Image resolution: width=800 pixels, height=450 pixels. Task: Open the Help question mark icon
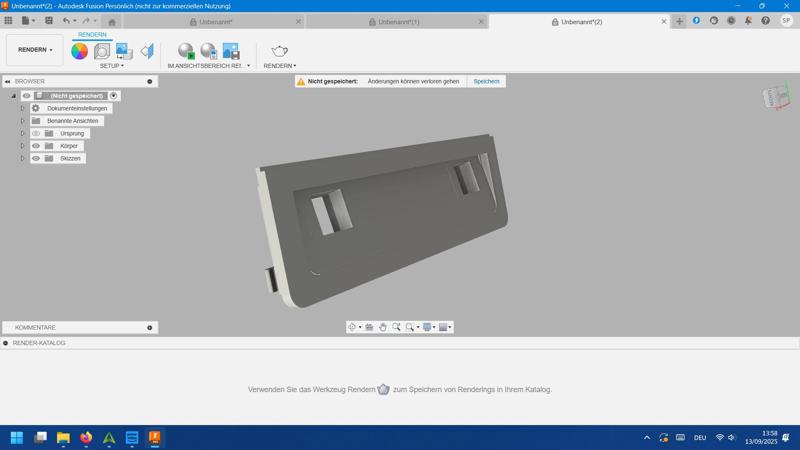click(765, 20)
